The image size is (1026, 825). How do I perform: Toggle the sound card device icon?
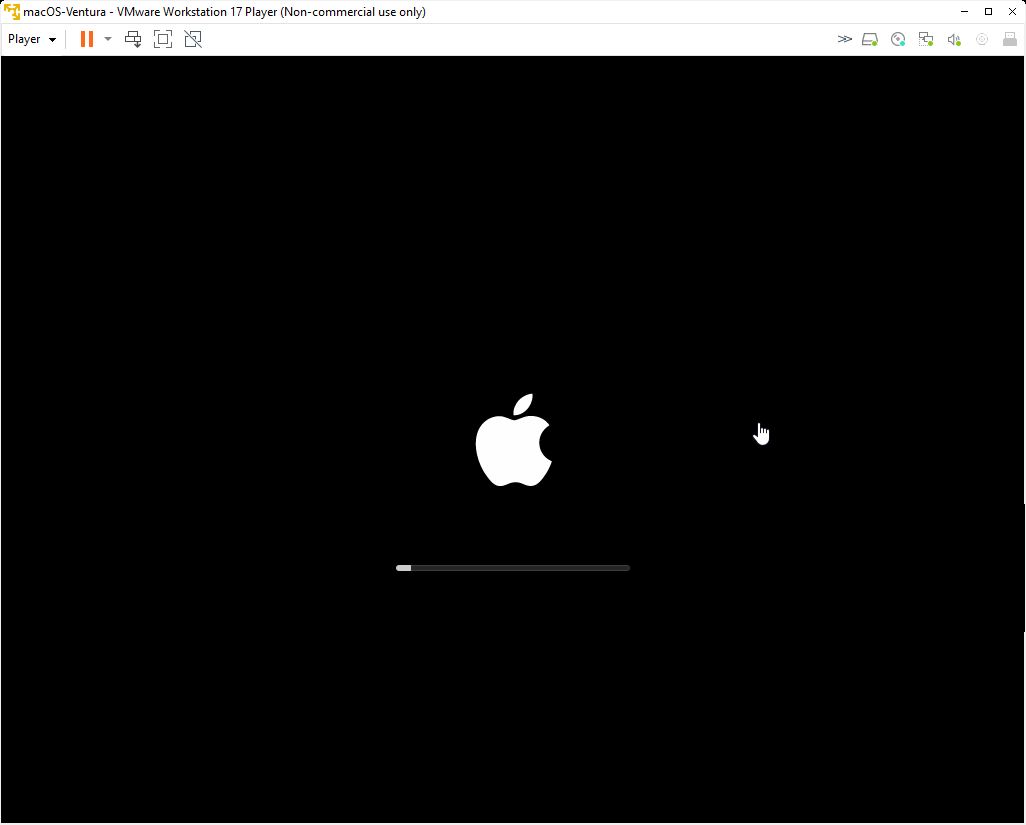click(x=954, y=39)
